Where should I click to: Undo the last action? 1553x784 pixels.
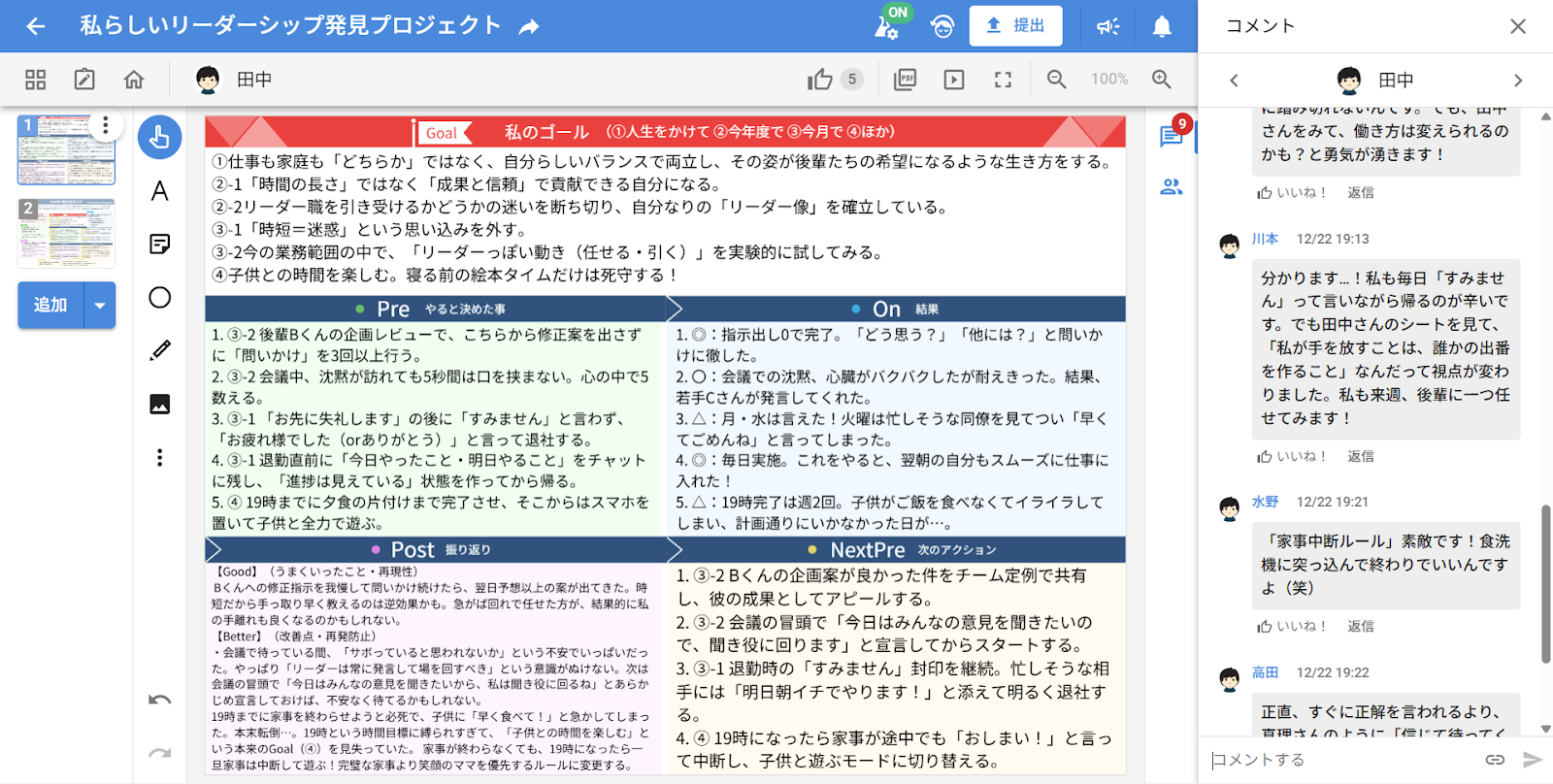(160, 700)
